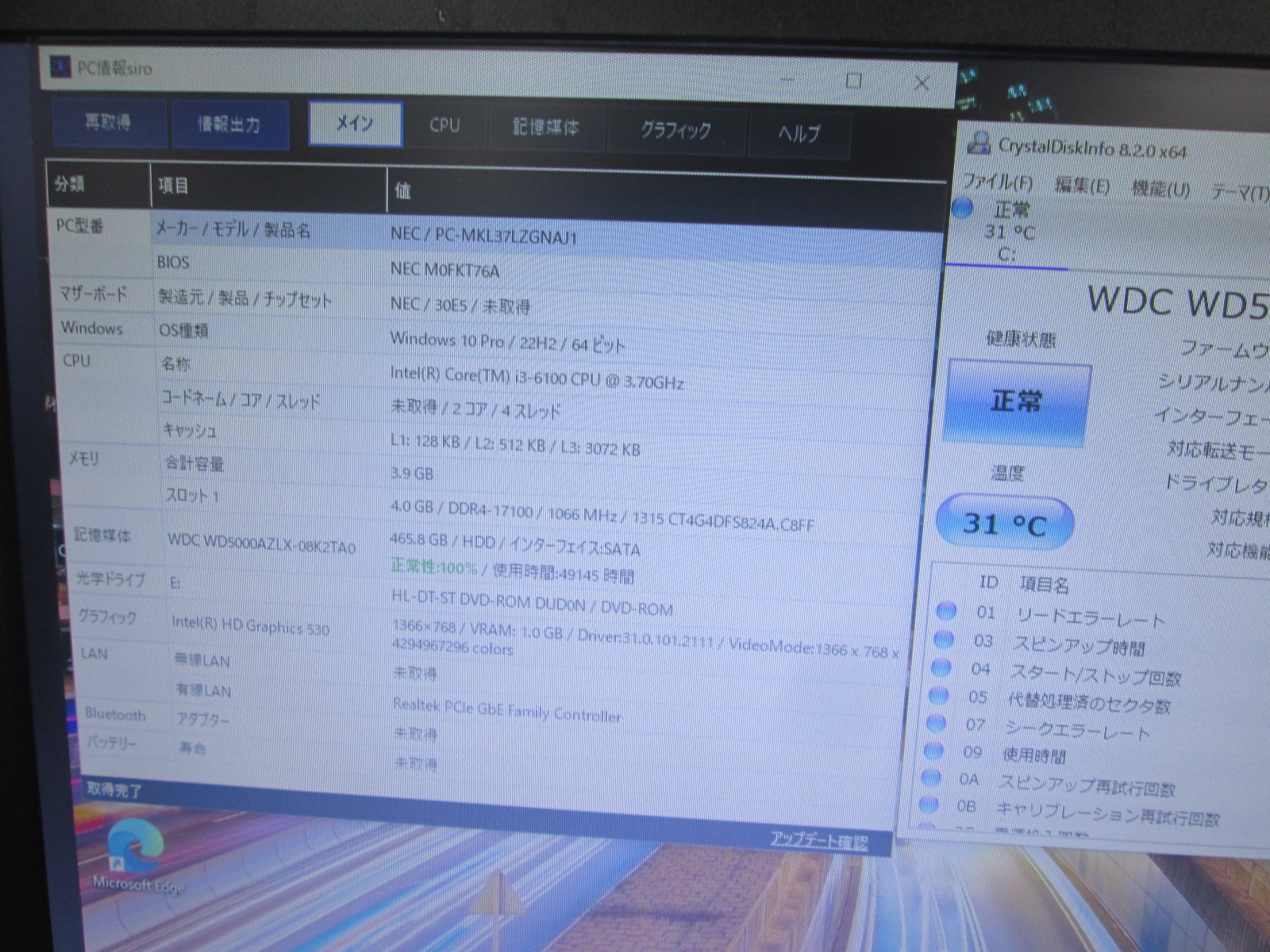Click the blue 正常 health status button
1270x952 pixels.
1017,401
